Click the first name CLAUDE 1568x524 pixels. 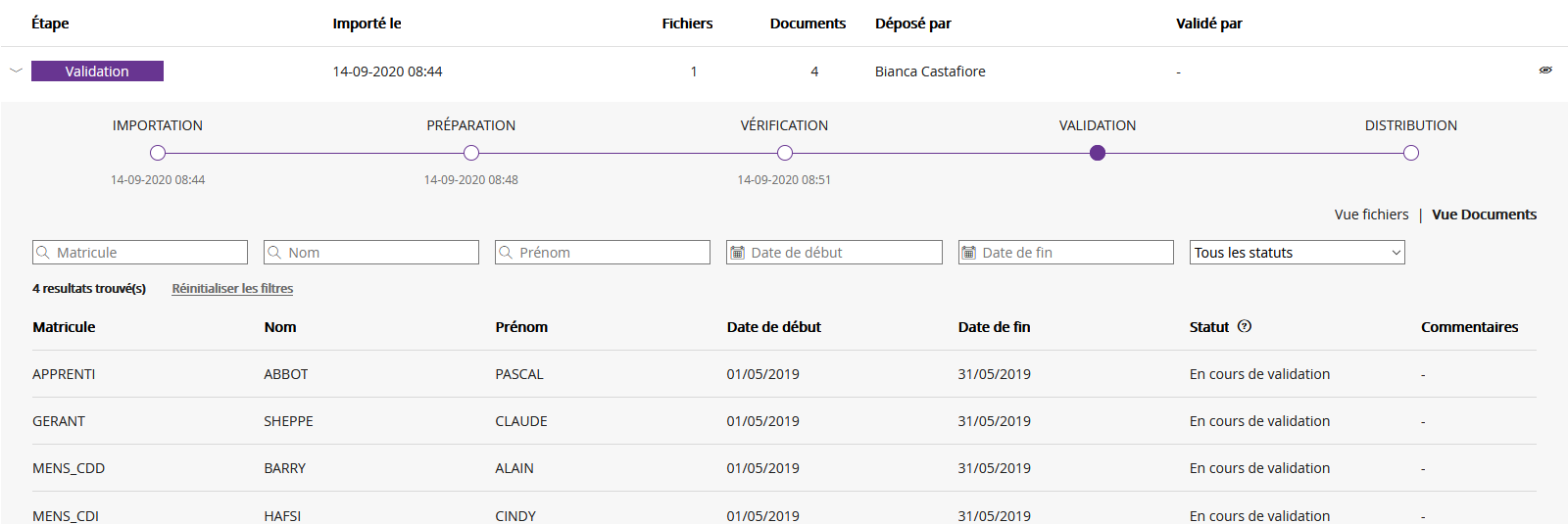click(521, 421)
